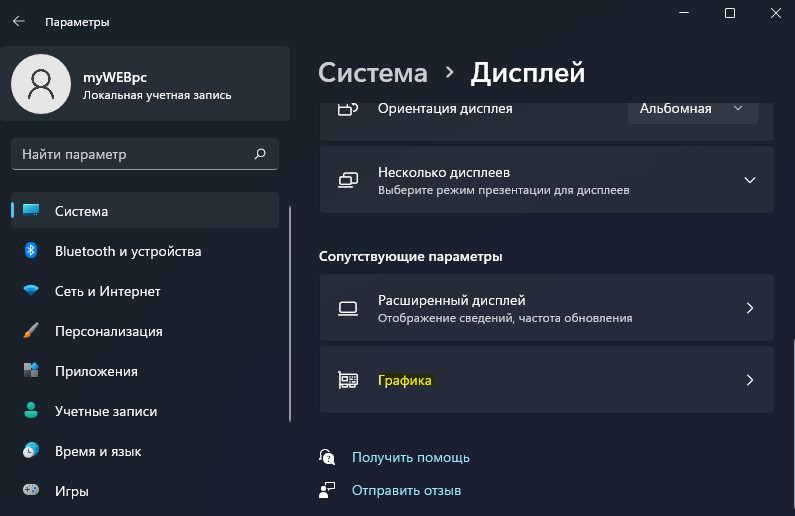The image size is (795, 516).
Task: Click Ориентация дисплея label
Action: pos(445,108)
